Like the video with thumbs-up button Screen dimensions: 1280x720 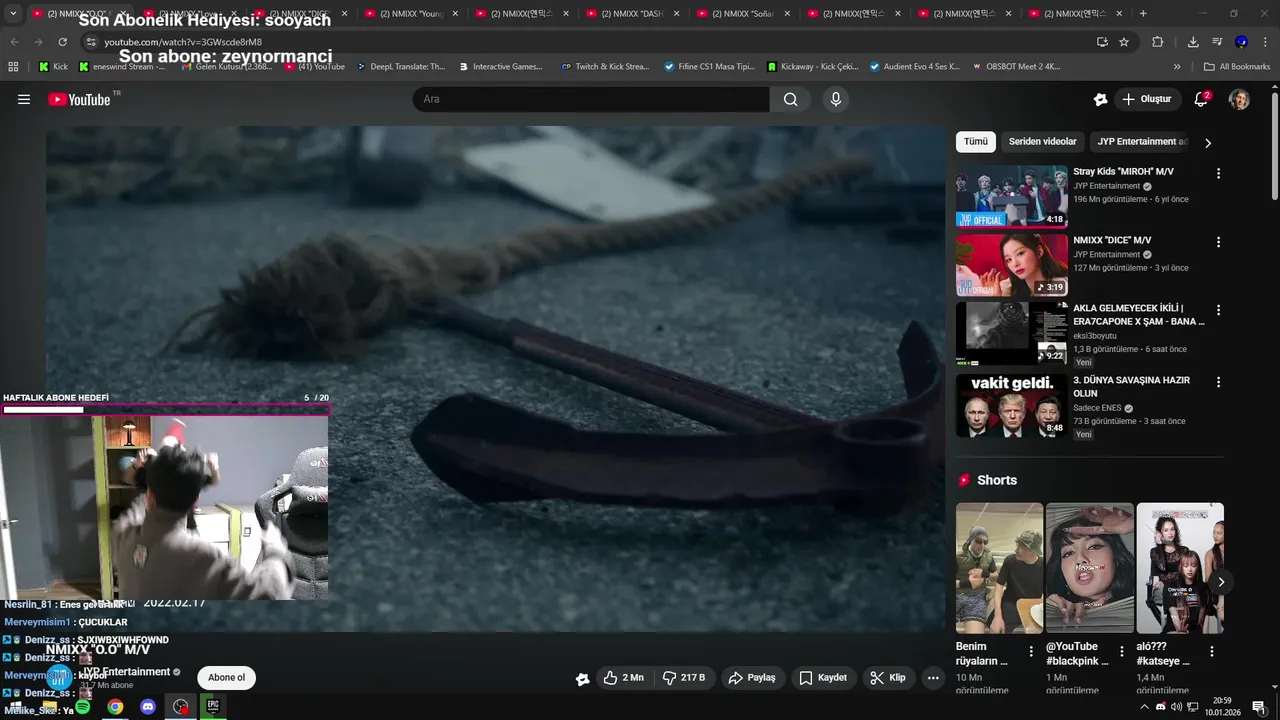(x=623, y=678)
